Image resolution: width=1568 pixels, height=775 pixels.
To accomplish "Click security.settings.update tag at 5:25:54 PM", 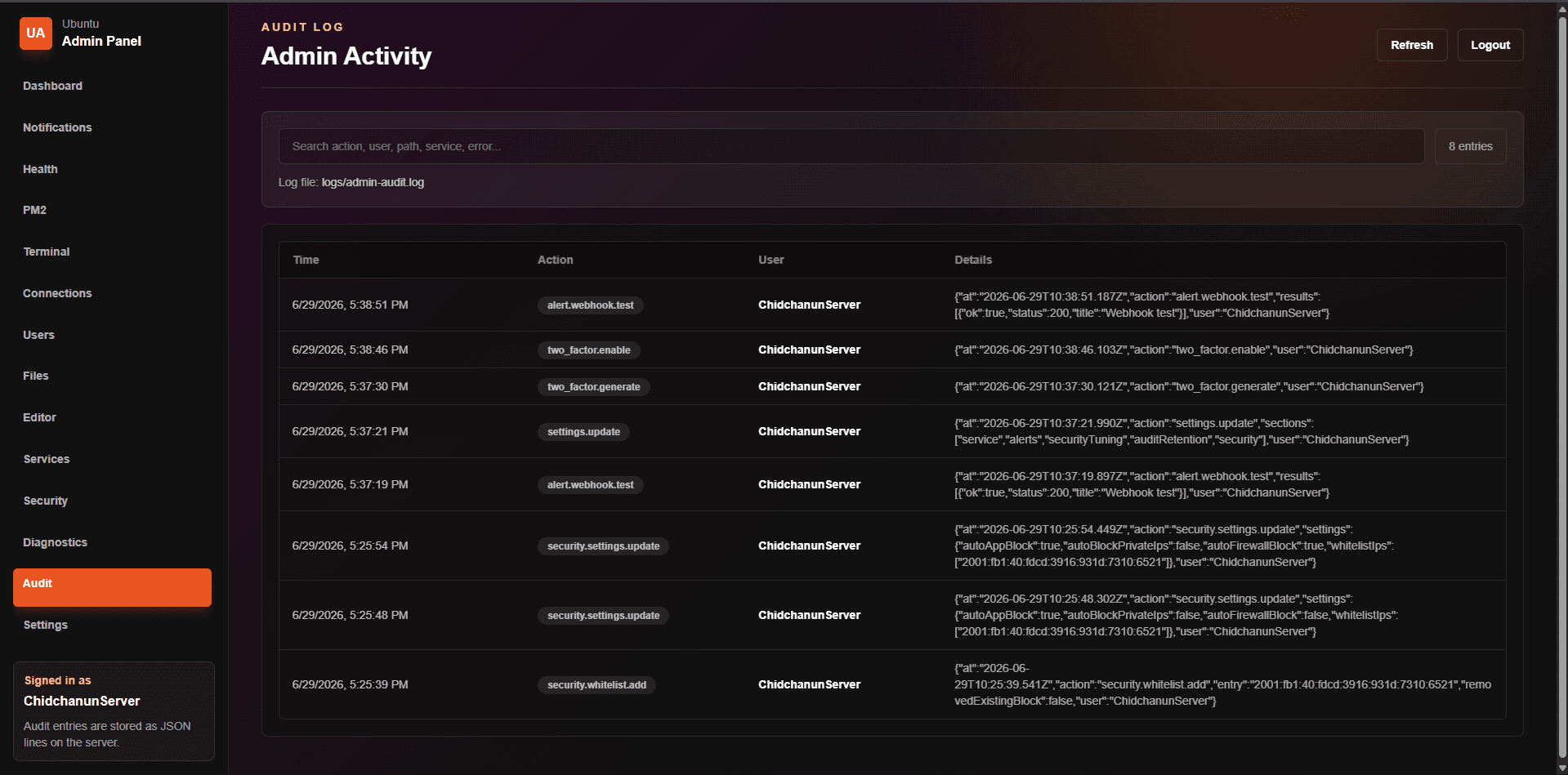I will click(603, 546).
